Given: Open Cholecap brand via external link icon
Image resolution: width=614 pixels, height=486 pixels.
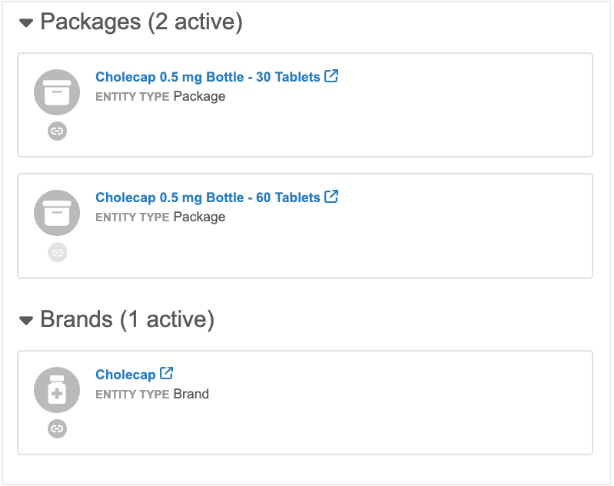Looking at the screenshot, I should 167,374.
